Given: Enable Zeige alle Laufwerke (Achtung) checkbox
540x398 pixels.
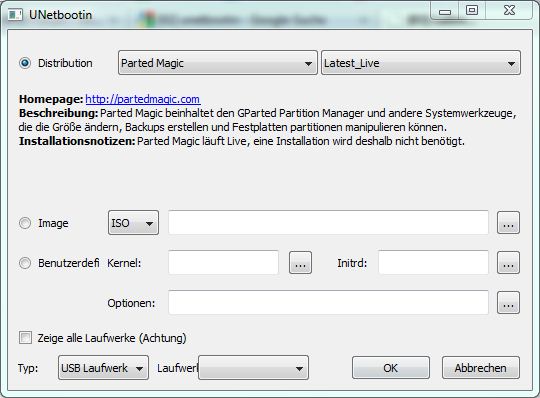Looking at the screenshot, I should (25, 338).
